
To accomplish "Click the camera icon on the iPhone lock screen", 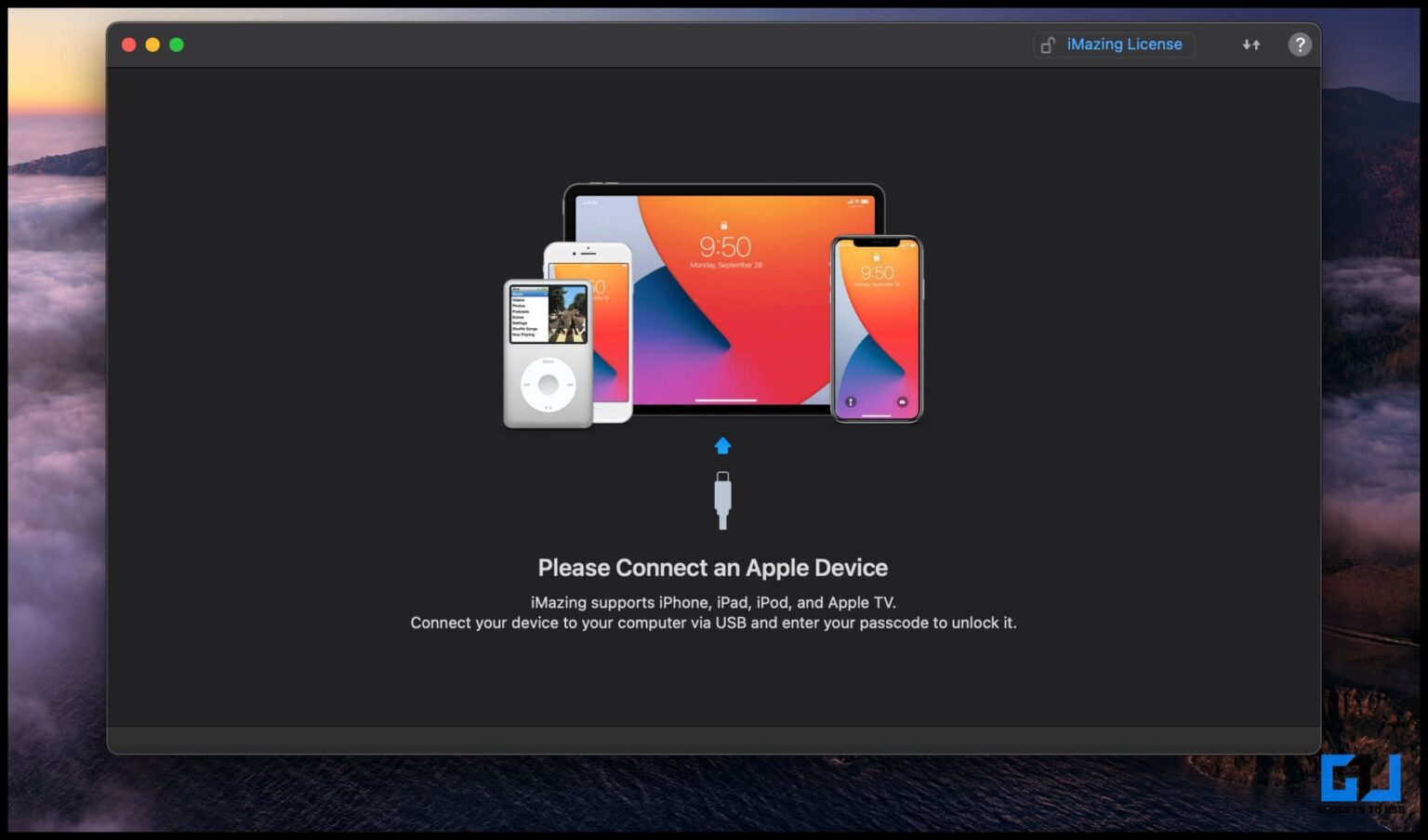I will pyautogui.click(x=901, y=401).
